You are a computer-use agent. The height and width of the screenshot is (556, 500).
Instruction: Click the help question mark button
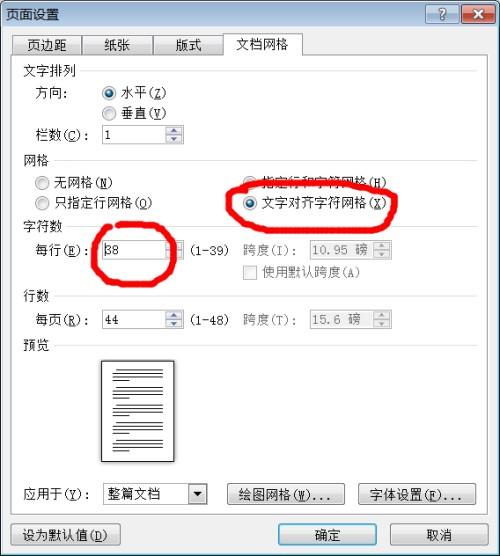(442, 14)
